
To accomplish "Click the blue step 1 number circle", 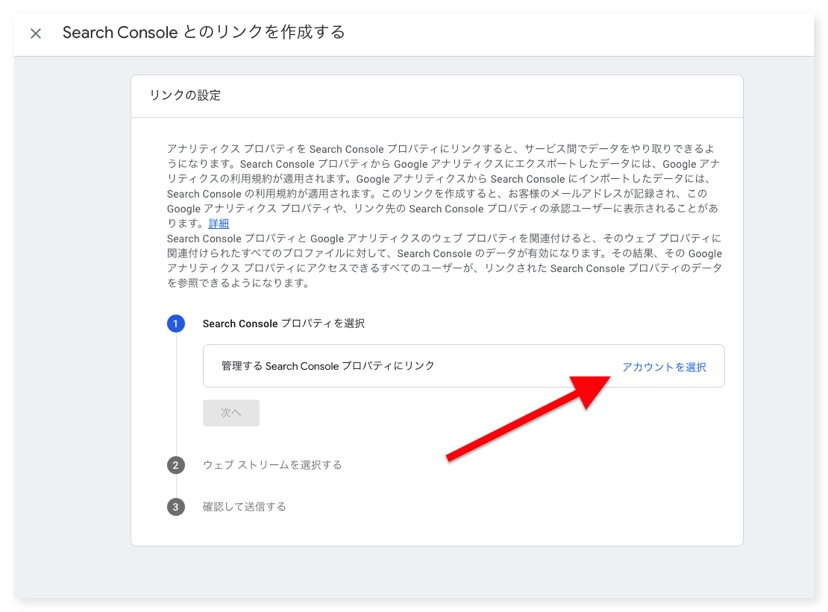I will pos(176,324).
